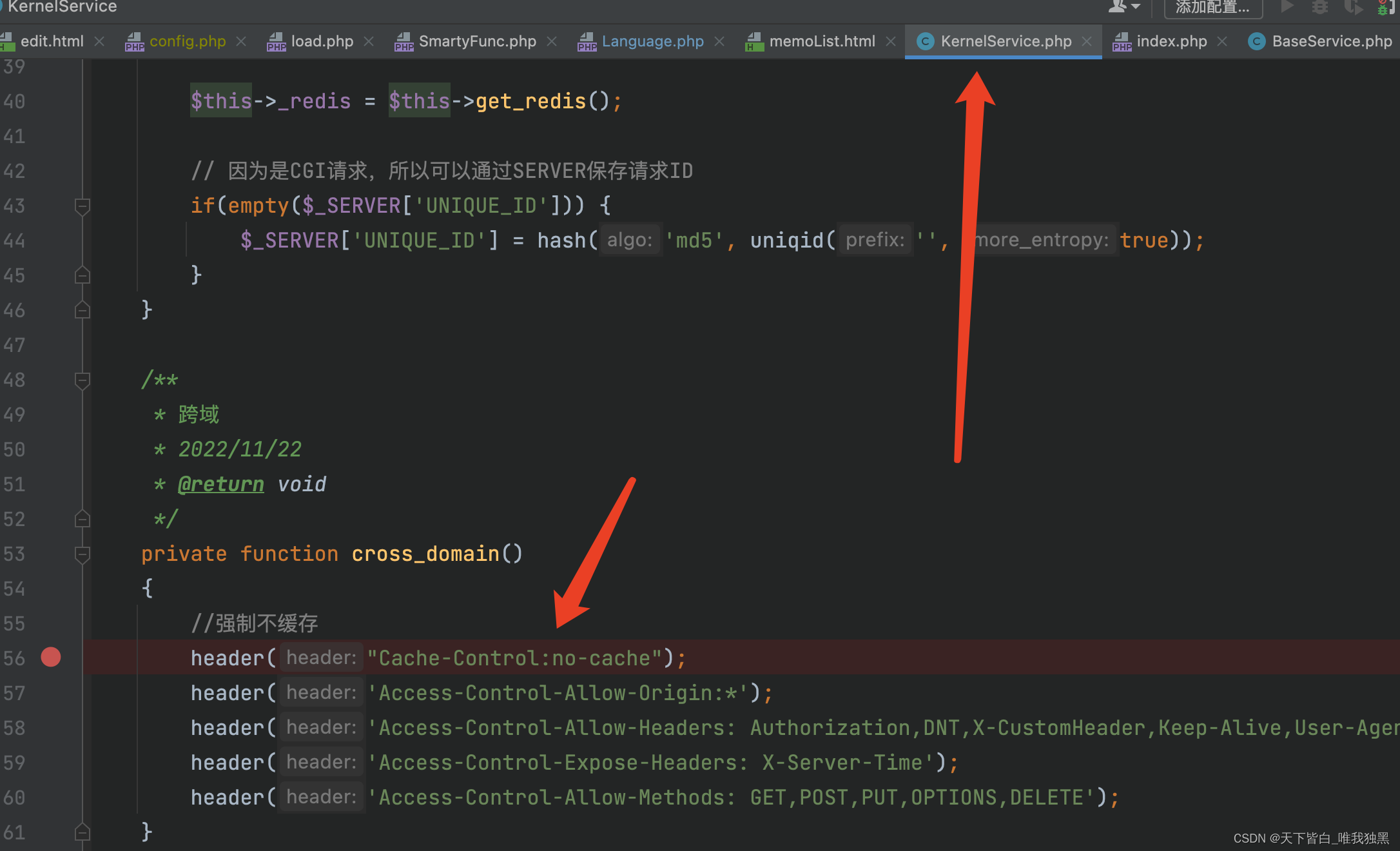Open the dropdown arrow beside the avatar

pyautogui.click(x=1136, y=8)
